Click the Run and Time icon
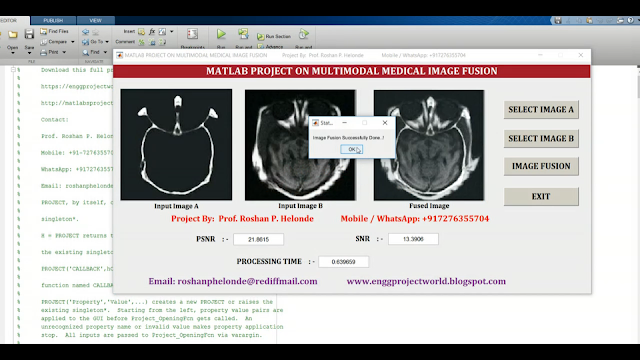The height and width of the screenshot is (360, 640). click(x=303, y=34)
